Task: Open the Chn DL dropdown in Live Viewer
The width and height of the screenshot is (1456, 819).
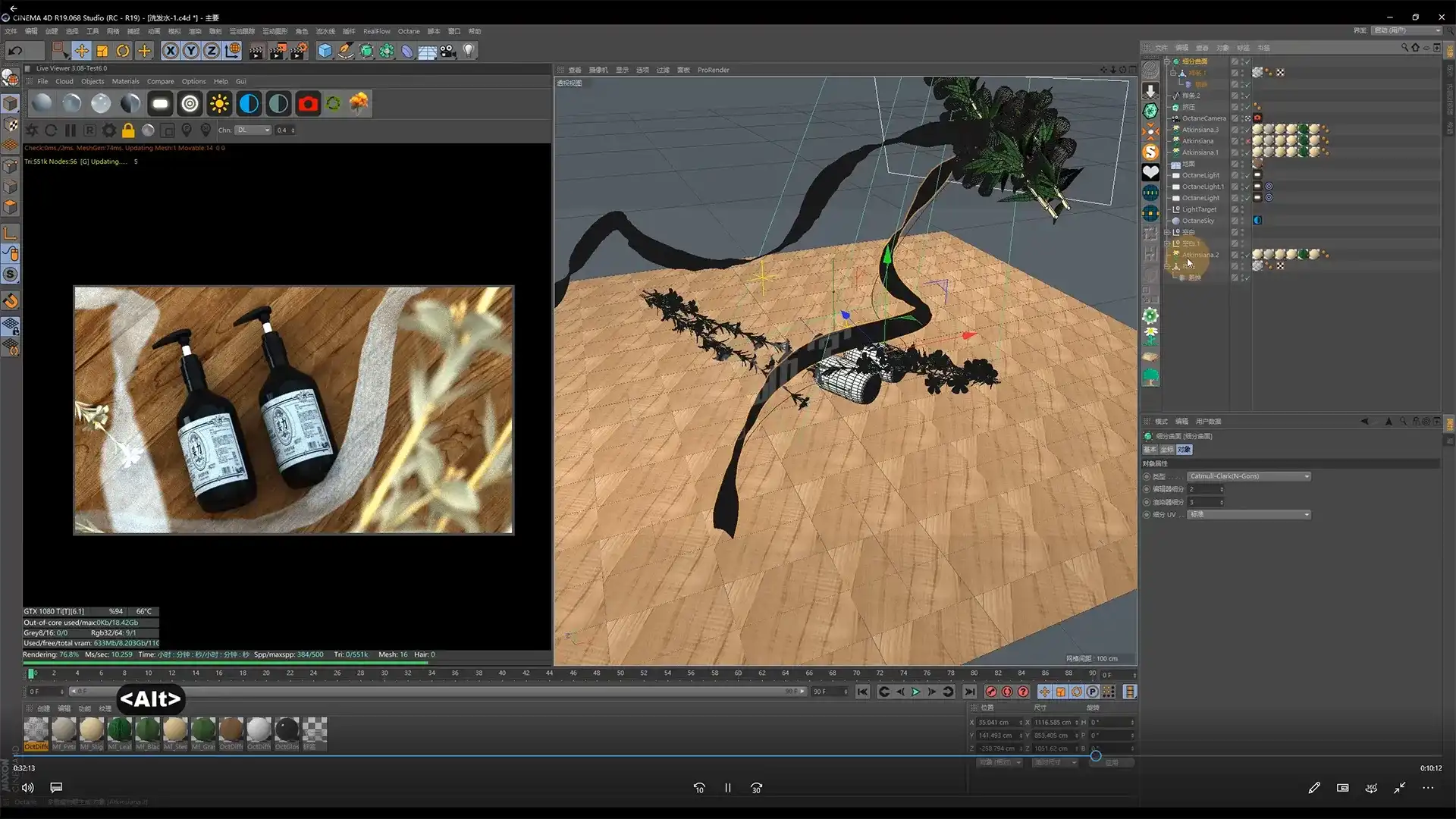Action: click(x=254, y=130)
